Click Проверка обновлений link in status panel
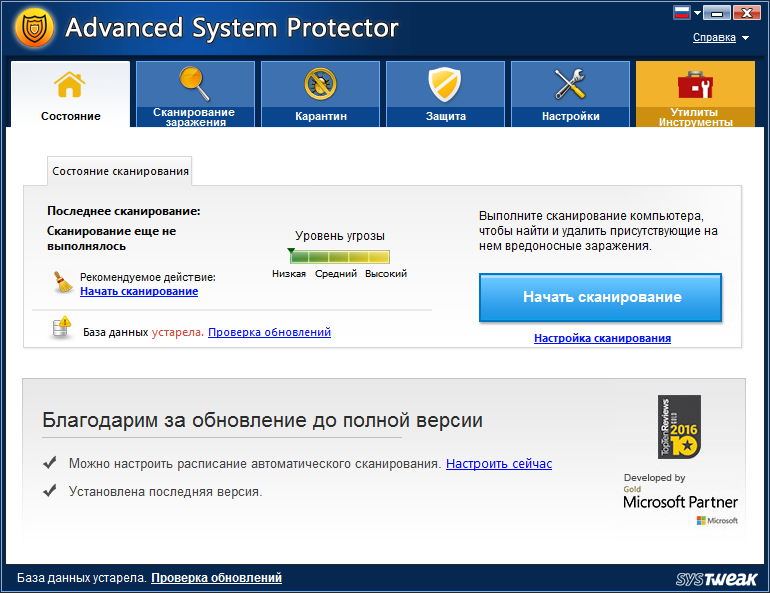Viewport: 770px width, 593px height. coord(270,332)
